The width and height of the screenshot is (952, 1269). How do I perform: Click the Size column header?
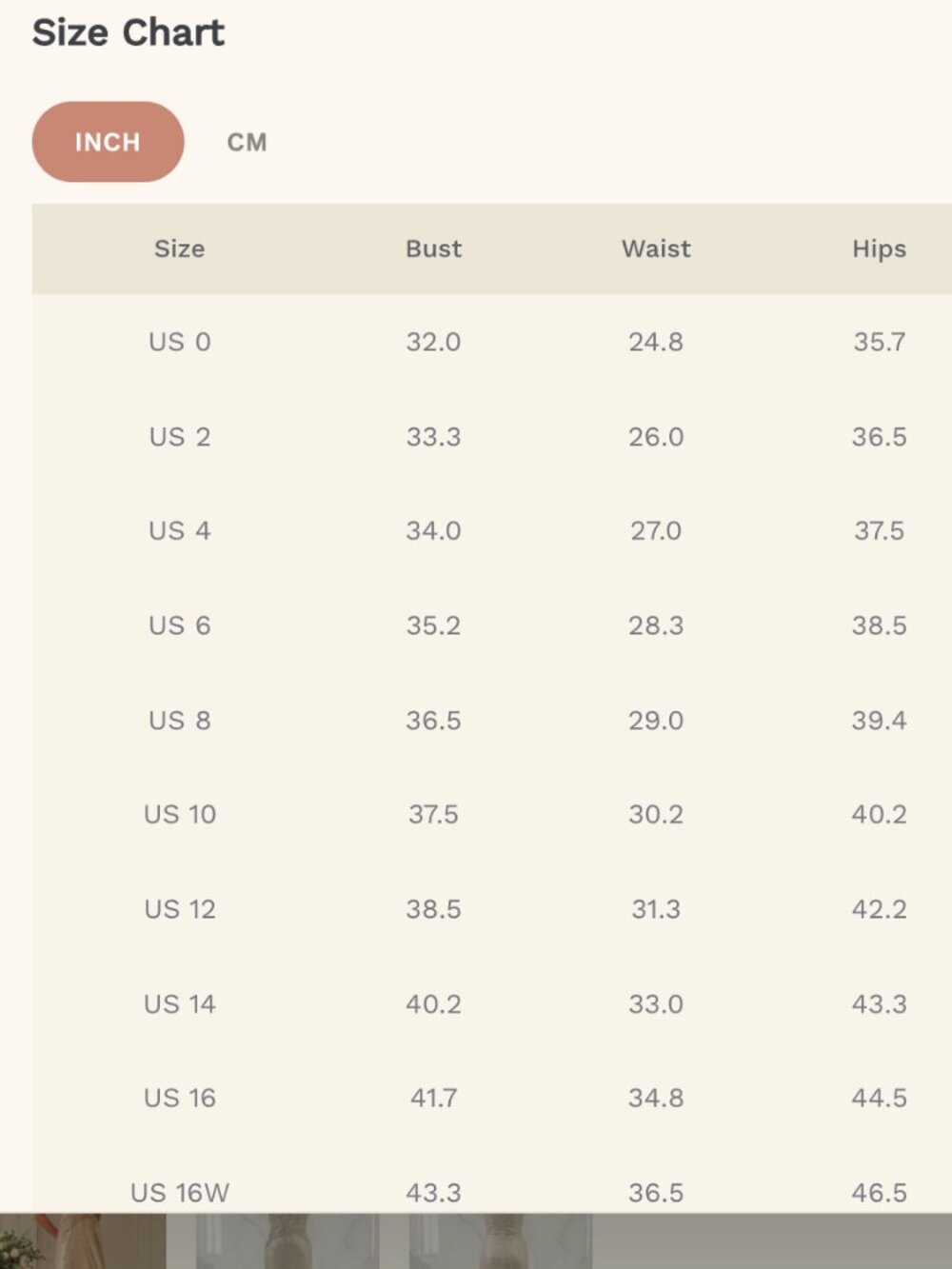[179, 248]
